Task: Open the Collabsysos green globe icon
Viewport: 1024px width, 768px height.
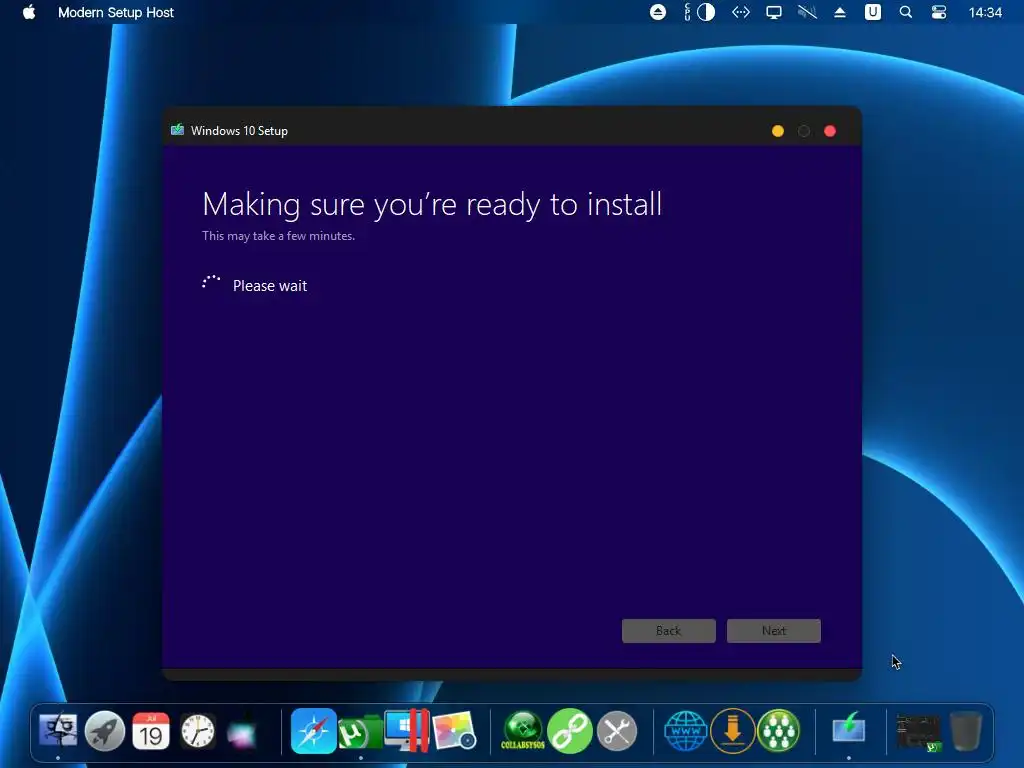Action: (522, 731)
